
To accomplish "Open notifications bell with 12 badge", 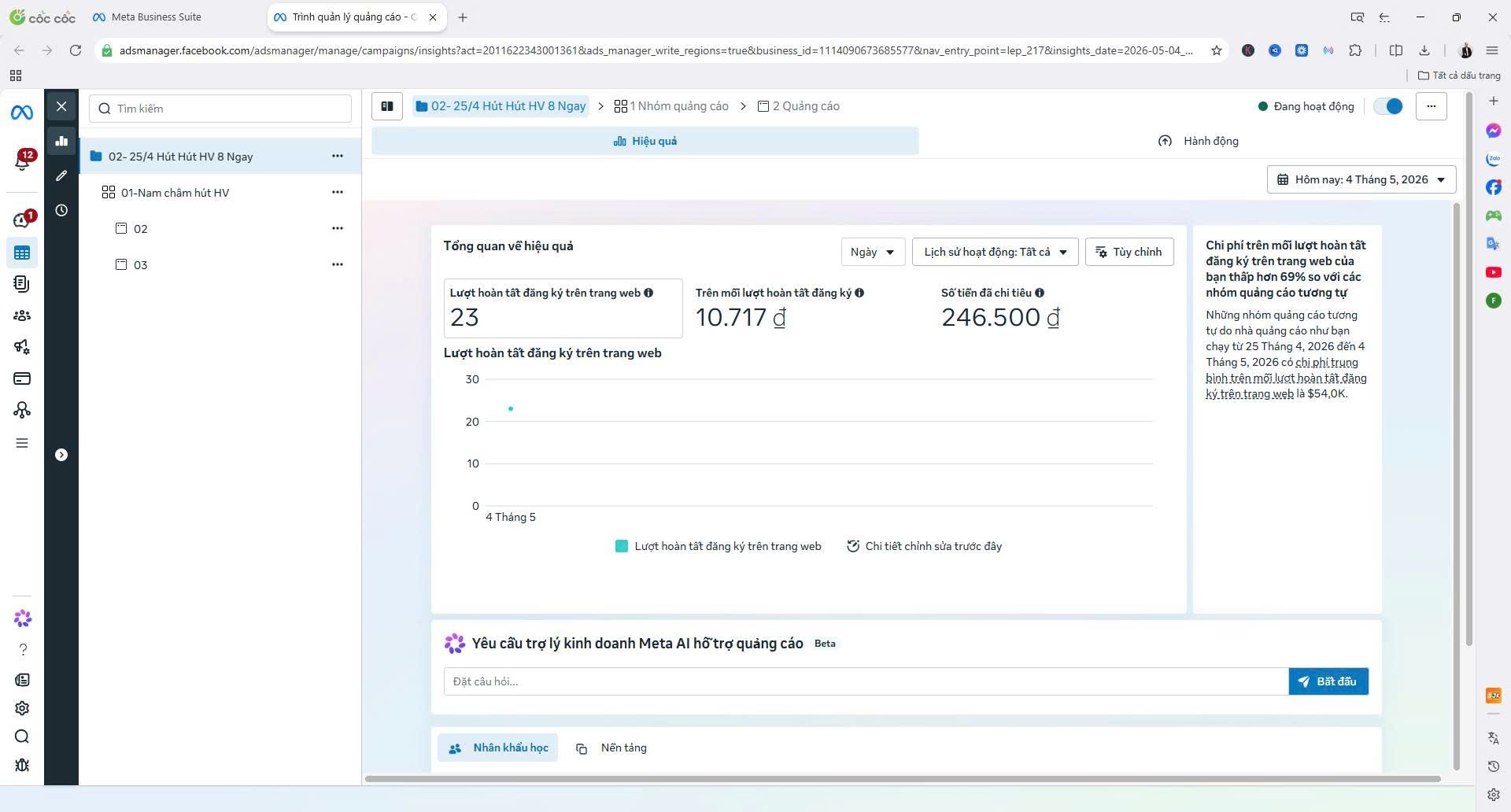I will pos(22,161).
